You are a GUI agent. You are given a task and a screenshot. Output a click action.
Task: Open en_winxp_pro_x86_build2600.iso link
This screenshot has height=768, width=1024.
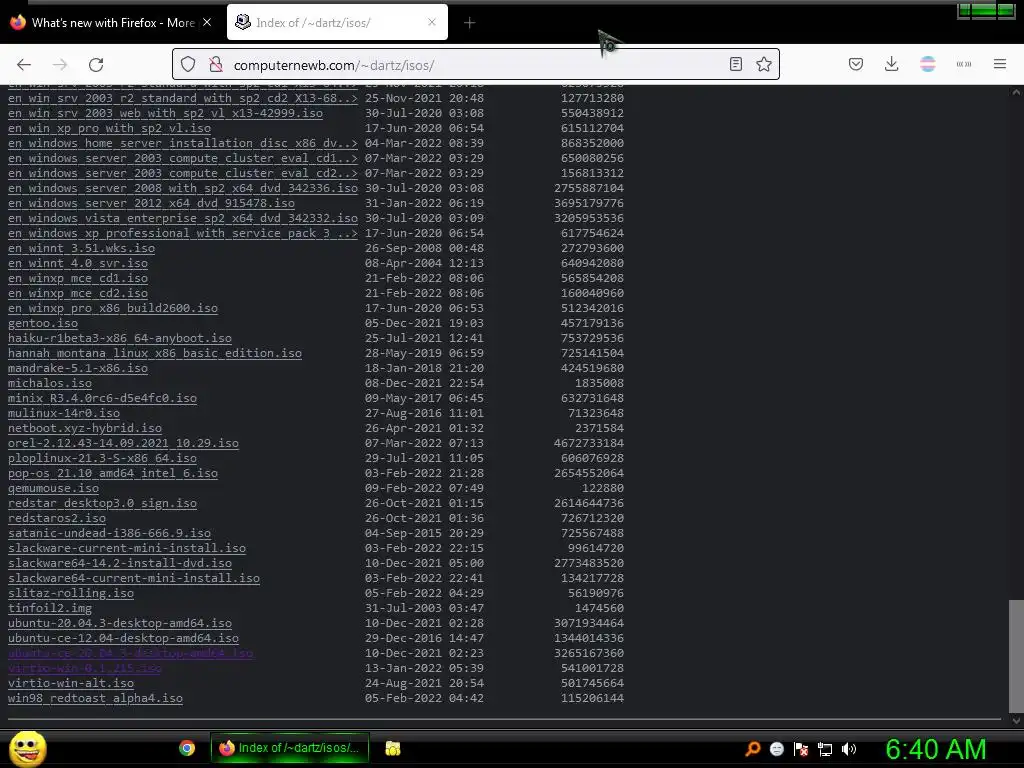pyautogui.click(x=113, y=308)
